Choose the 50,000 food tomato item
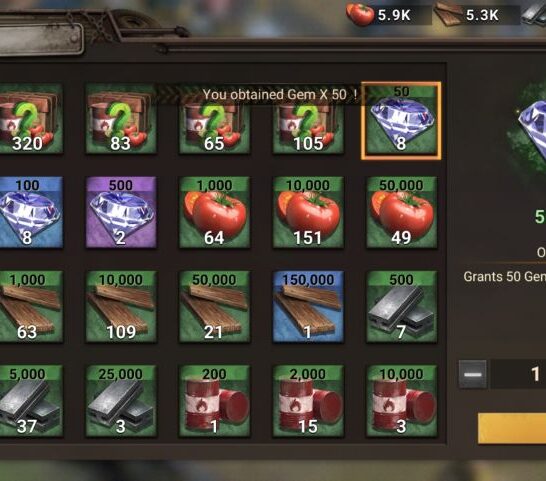This screenshot has height=481, width=546. pyautogui.click(x=401, y=212)
